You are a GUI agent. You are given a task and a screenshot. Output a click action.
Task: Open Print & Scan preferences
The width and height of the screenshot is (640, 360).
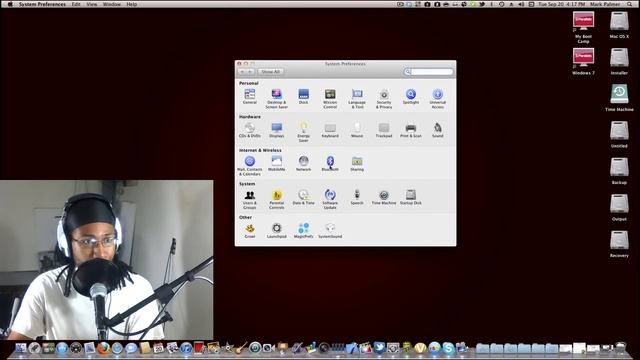click(x=411, y=130)
